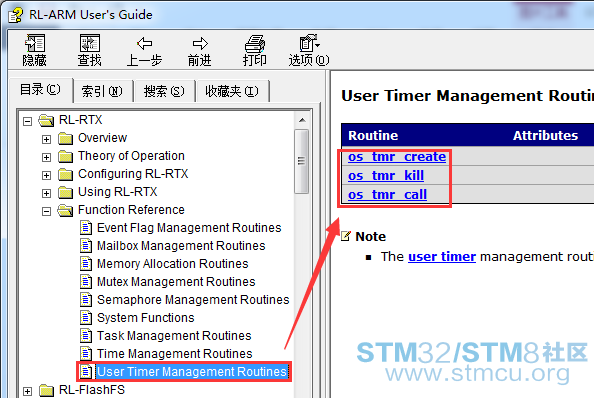Viewport: 594px width, 398px height.
Task: Click the contents tree scroll-up arrow
Action: pos(302,120)
